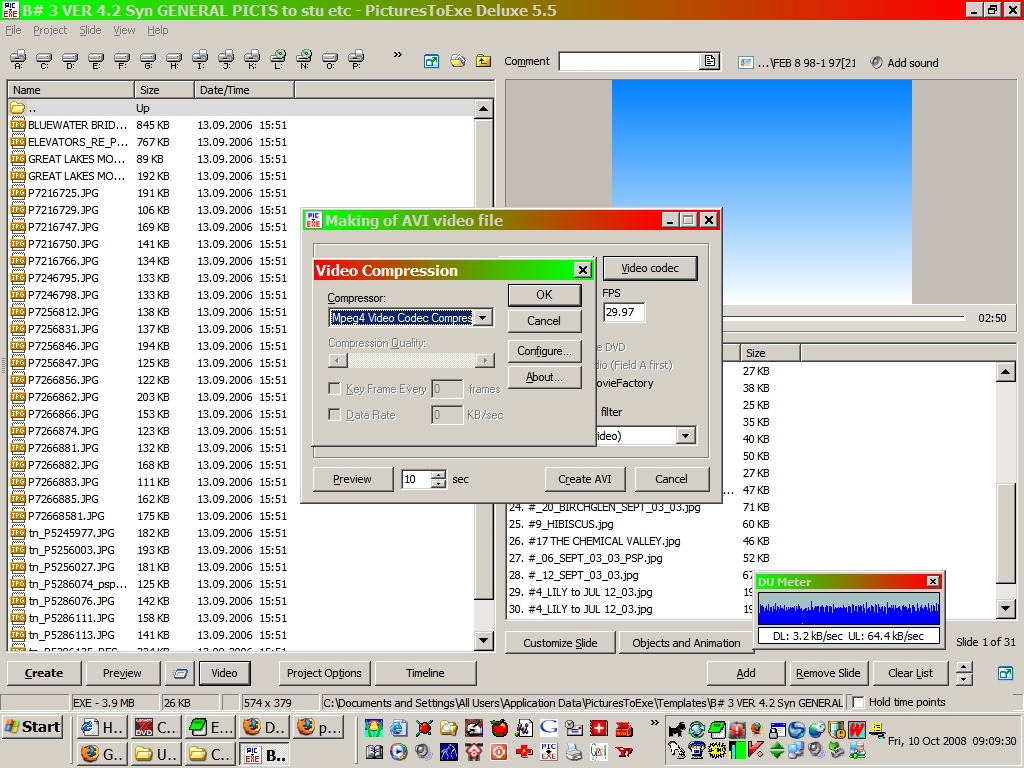
Task: Click the Compression Quality slider track
Action: coord(410,361)
